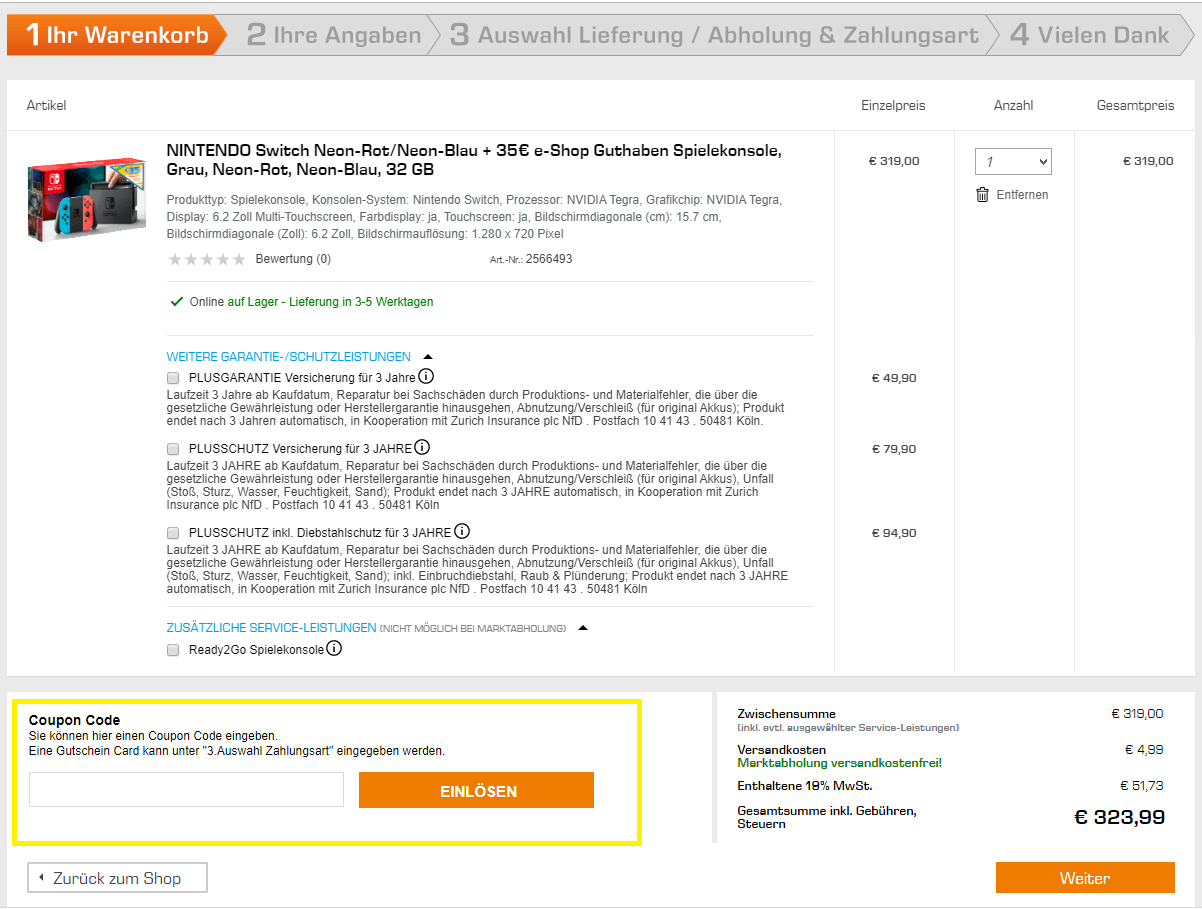Click the Zwischensumme label

tap(786, 713)
